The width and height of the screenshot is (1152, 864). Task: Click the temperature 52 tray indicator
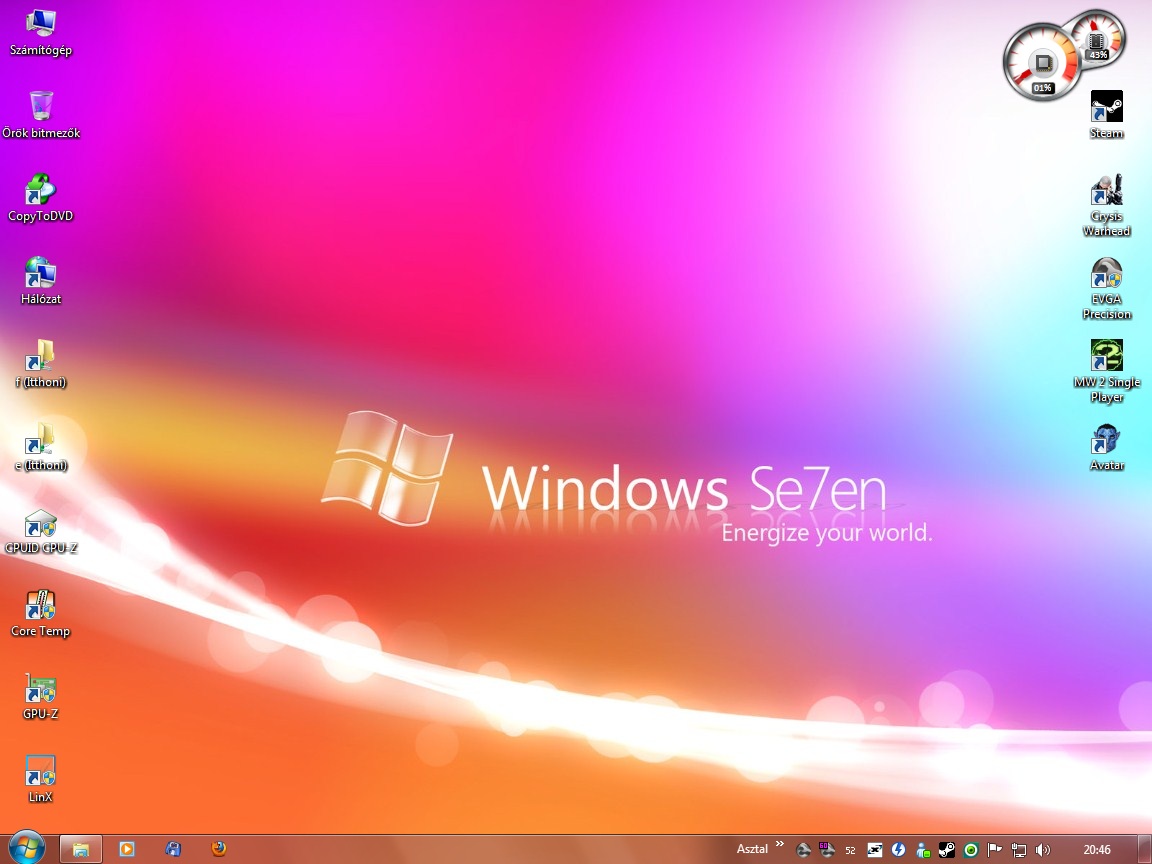click(850, 851)
